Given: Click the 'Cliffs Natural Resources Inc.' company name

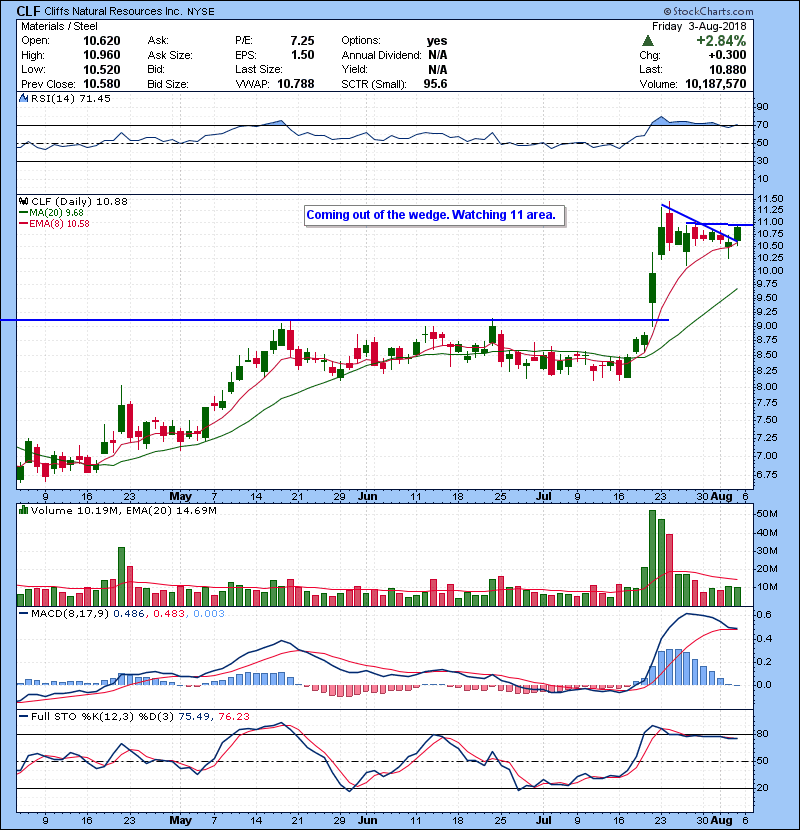Looking at the screenshot, I should (113, 11).
